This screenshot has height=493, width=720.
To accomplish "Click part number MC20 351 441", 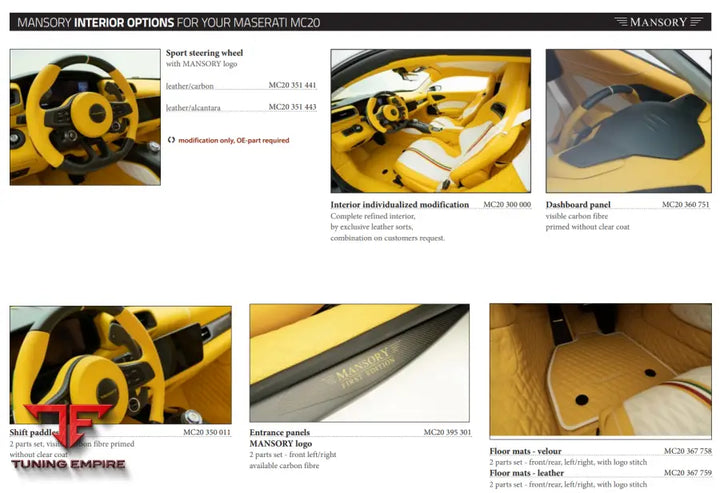I will [292, 85].
